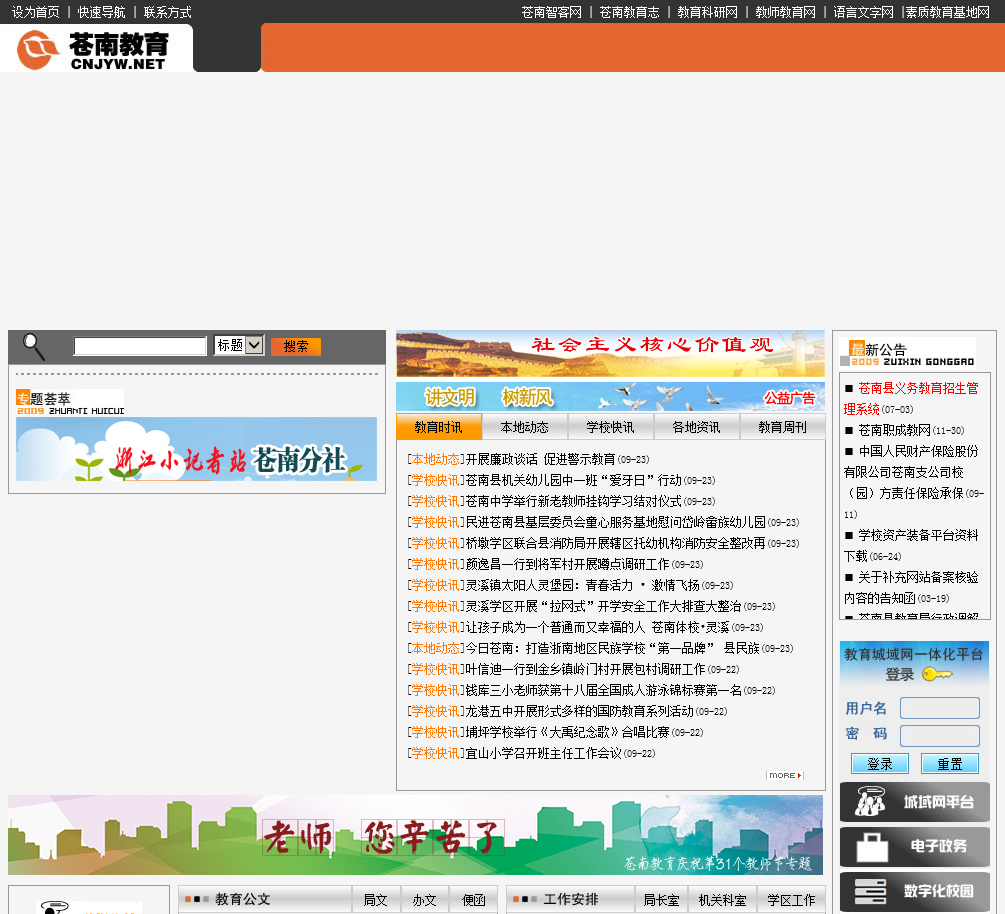1005x914 pixels.
Task: Open the 数字化校园 button
Action: pyautogui.click(x=915, y=891)
